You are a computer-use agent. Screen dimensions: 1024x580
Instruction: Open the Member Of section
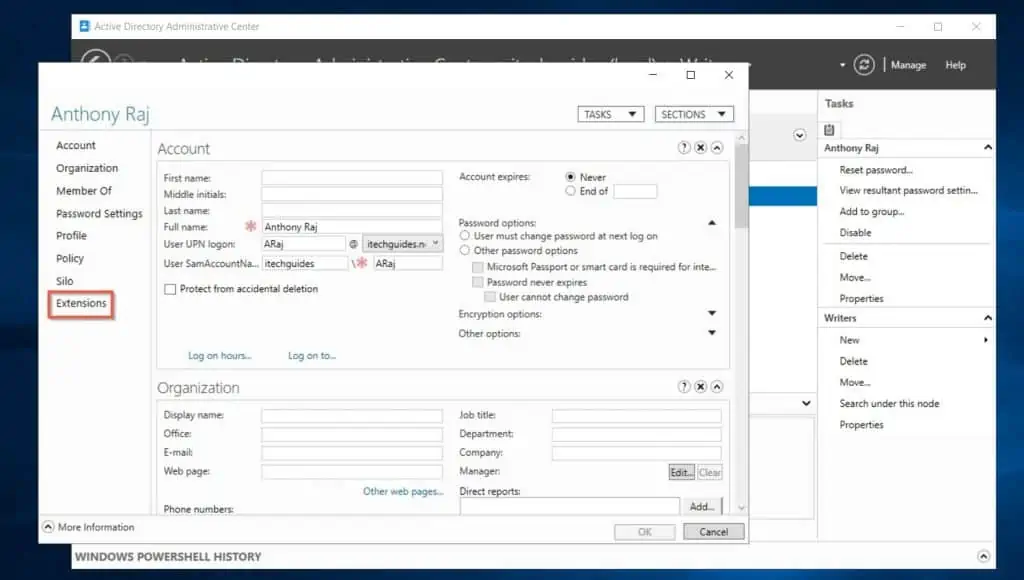[x=84, y=191]
